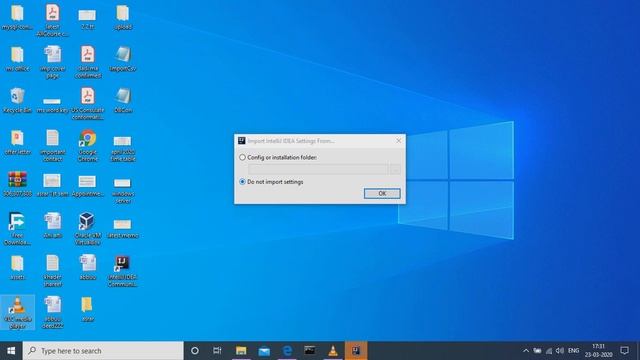640x360 pixels.
Task: Click the config folder path field
Action: 318,169
